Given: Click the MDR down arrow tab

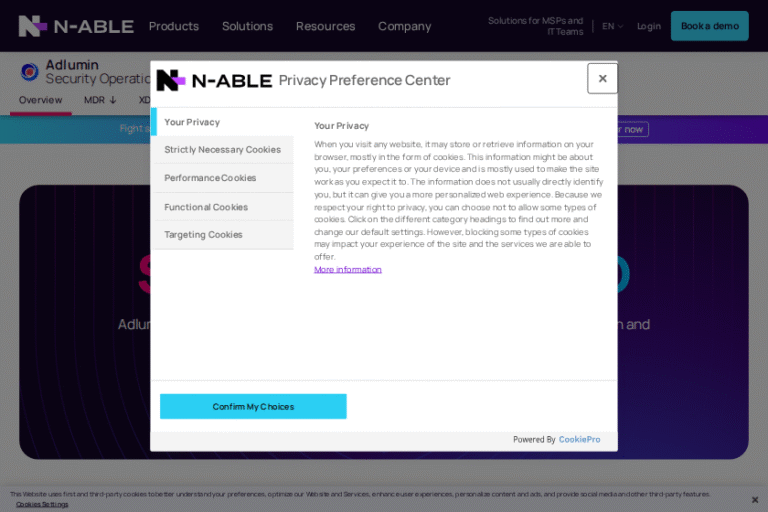Looking at the screenshot, I should [100, 100].
